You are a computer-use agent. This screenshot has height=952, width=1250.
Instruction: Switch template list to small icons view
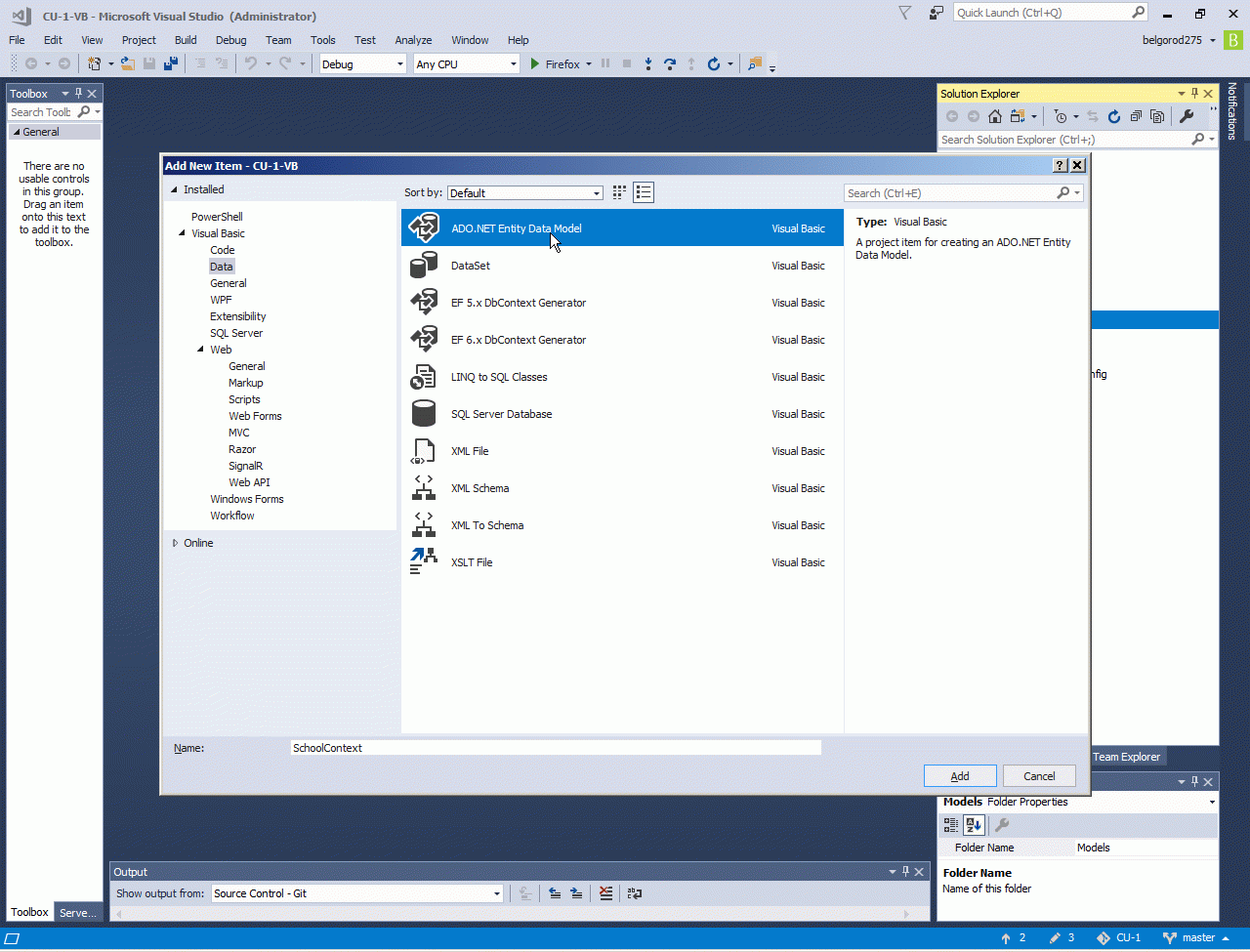click(619, 192)
